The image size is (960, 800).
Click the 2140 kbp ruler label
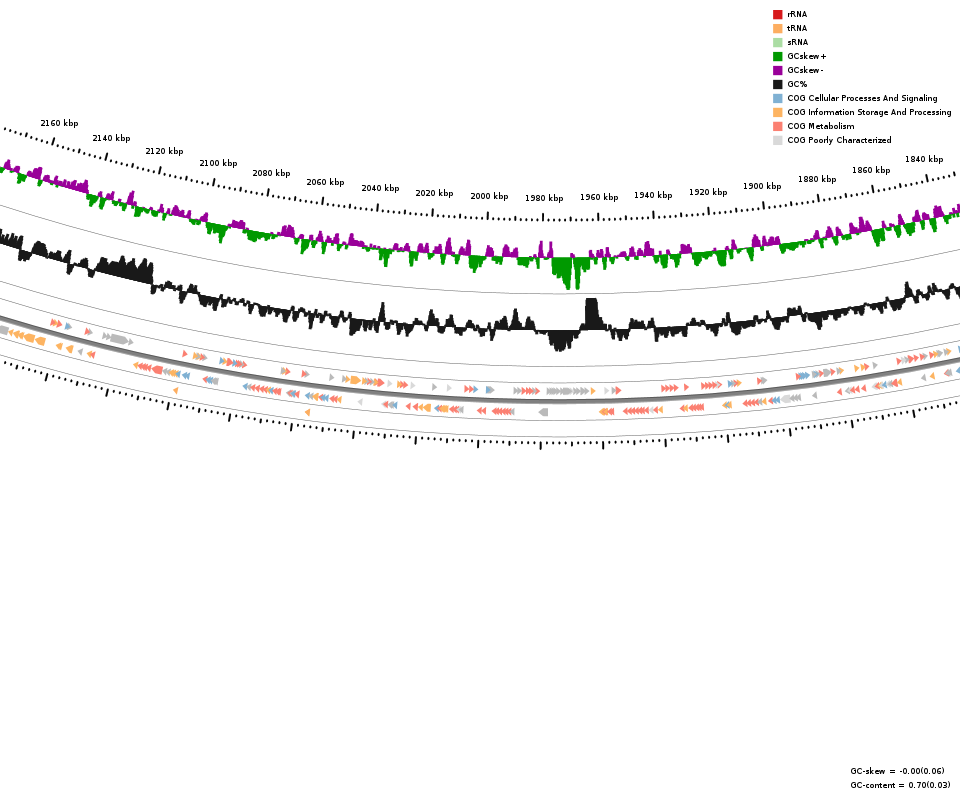(x=111, y=138)
